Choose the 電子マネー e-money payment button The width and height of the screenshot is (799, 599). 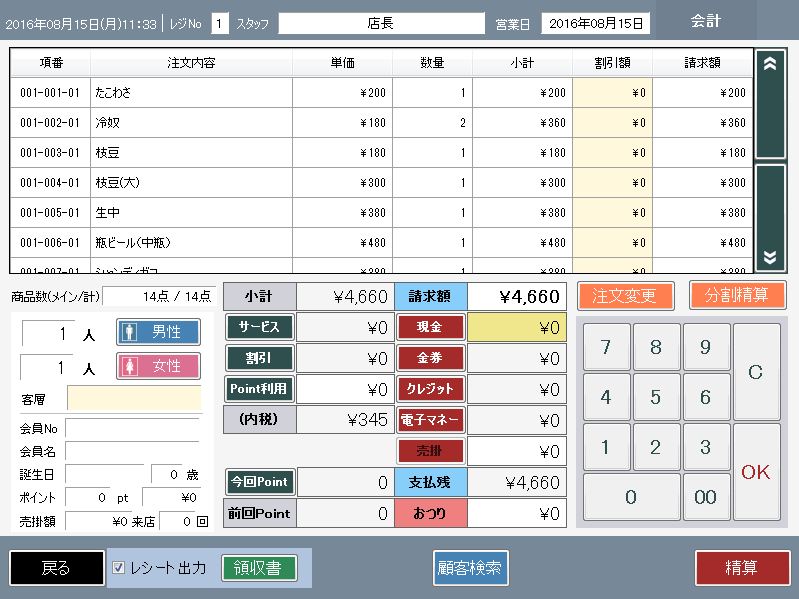click(431, 420)
